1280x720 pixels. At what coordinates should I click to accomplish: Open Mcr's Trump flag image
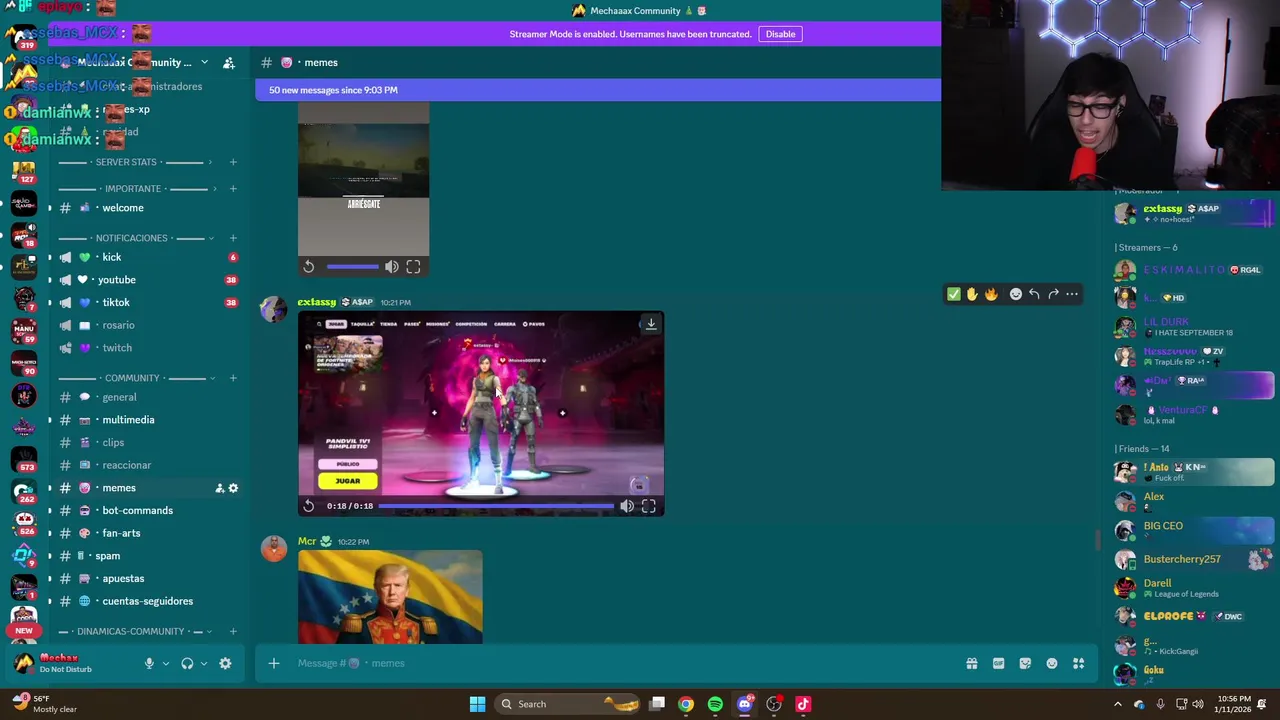390,597
